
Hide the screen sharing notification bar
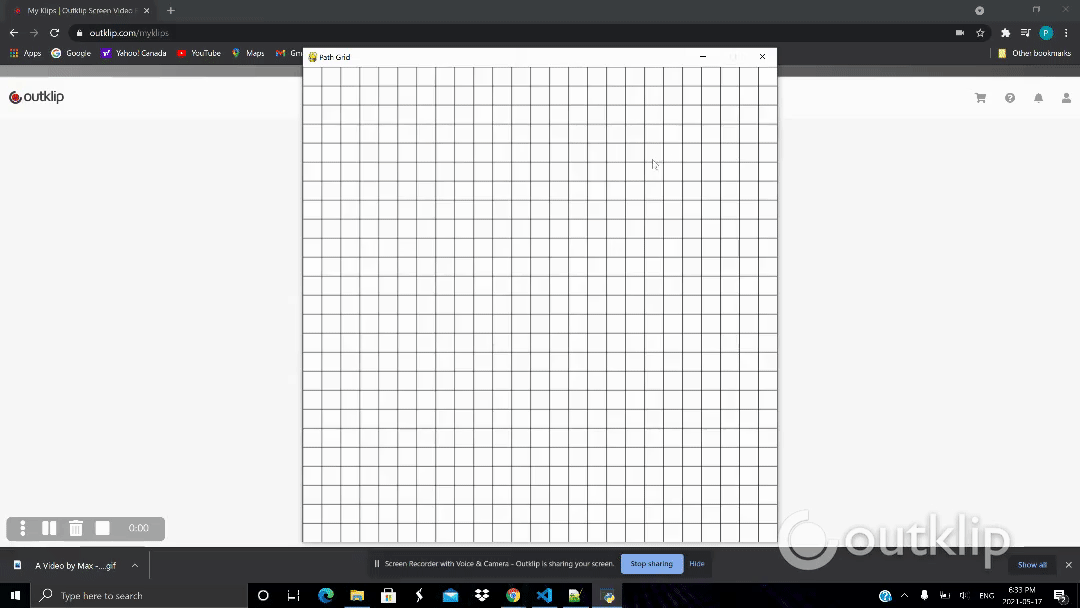pos(696,563)
